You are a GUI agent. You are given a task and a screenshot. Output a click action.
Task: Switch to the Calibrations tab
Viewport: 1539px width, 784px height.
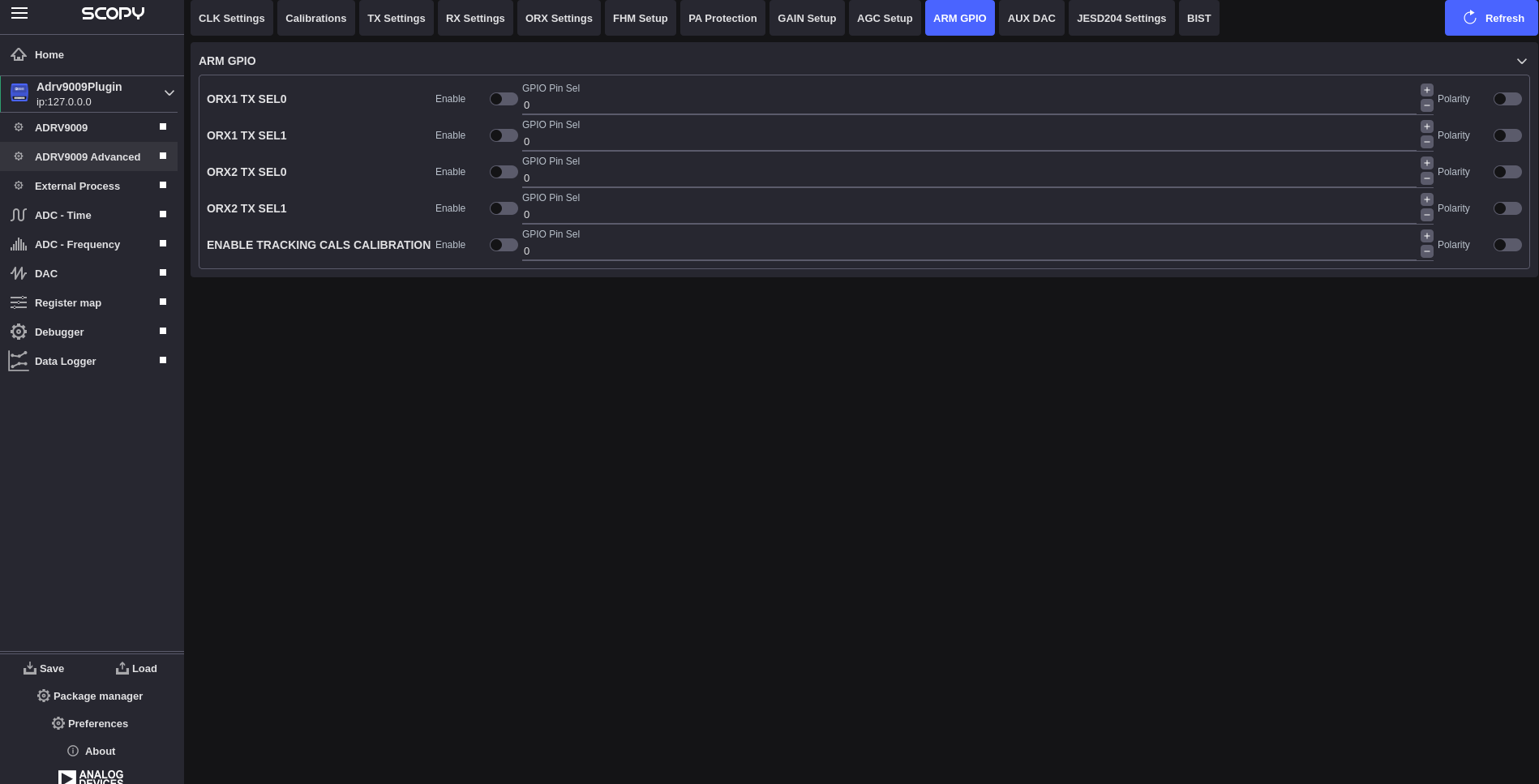(x=316, y=18)
